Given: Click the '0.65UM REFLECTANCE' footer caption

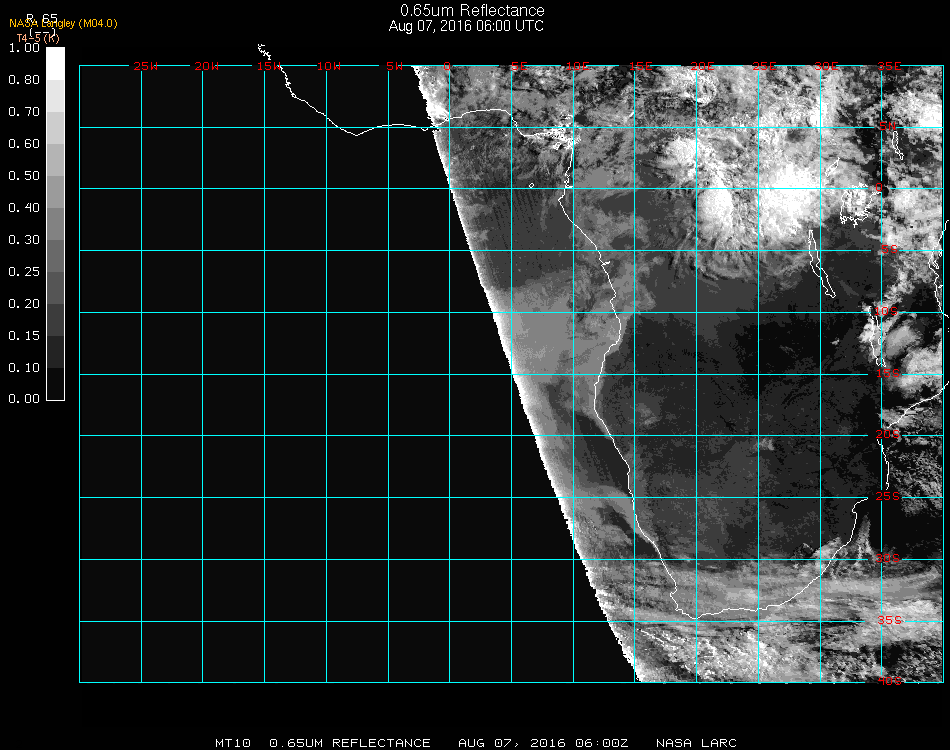Looking at the screenshot, I should (x=350, y=743).
